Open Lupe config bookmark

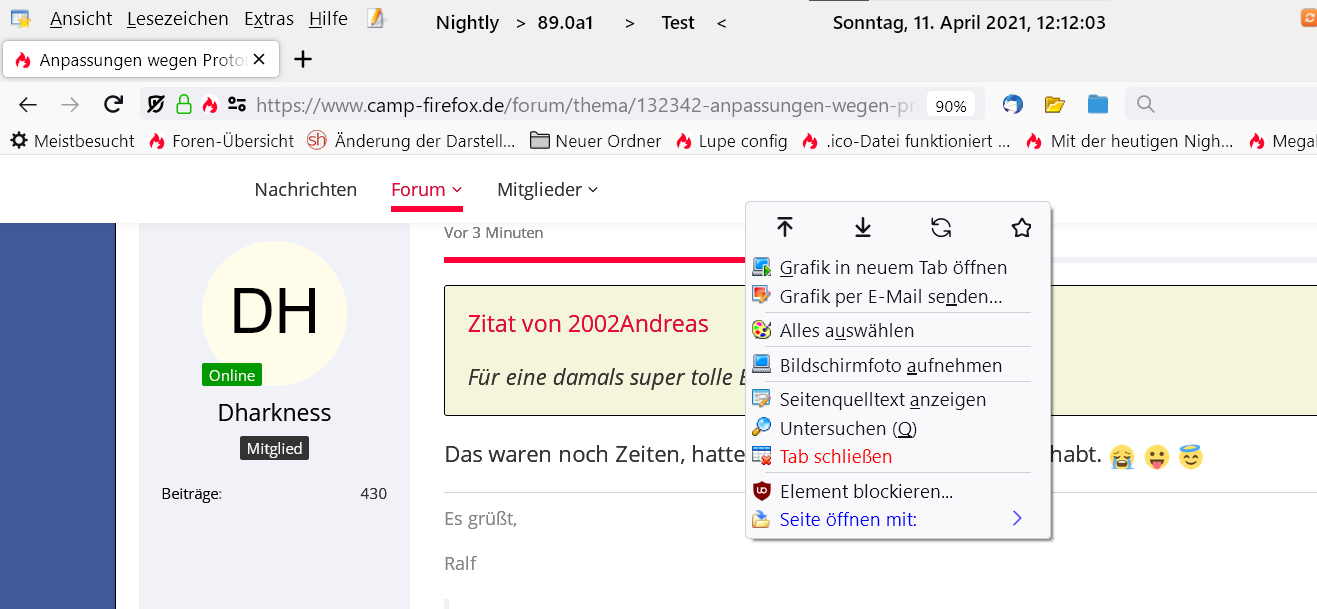pyautogui.click(x=732, y=141)
